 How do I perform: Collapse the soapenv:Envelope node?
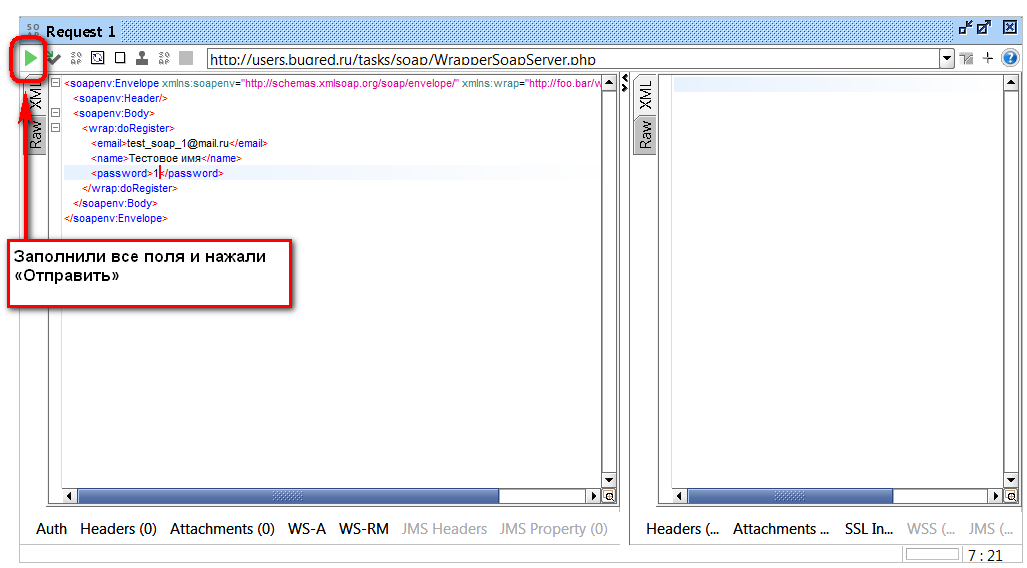coord(56,83)
